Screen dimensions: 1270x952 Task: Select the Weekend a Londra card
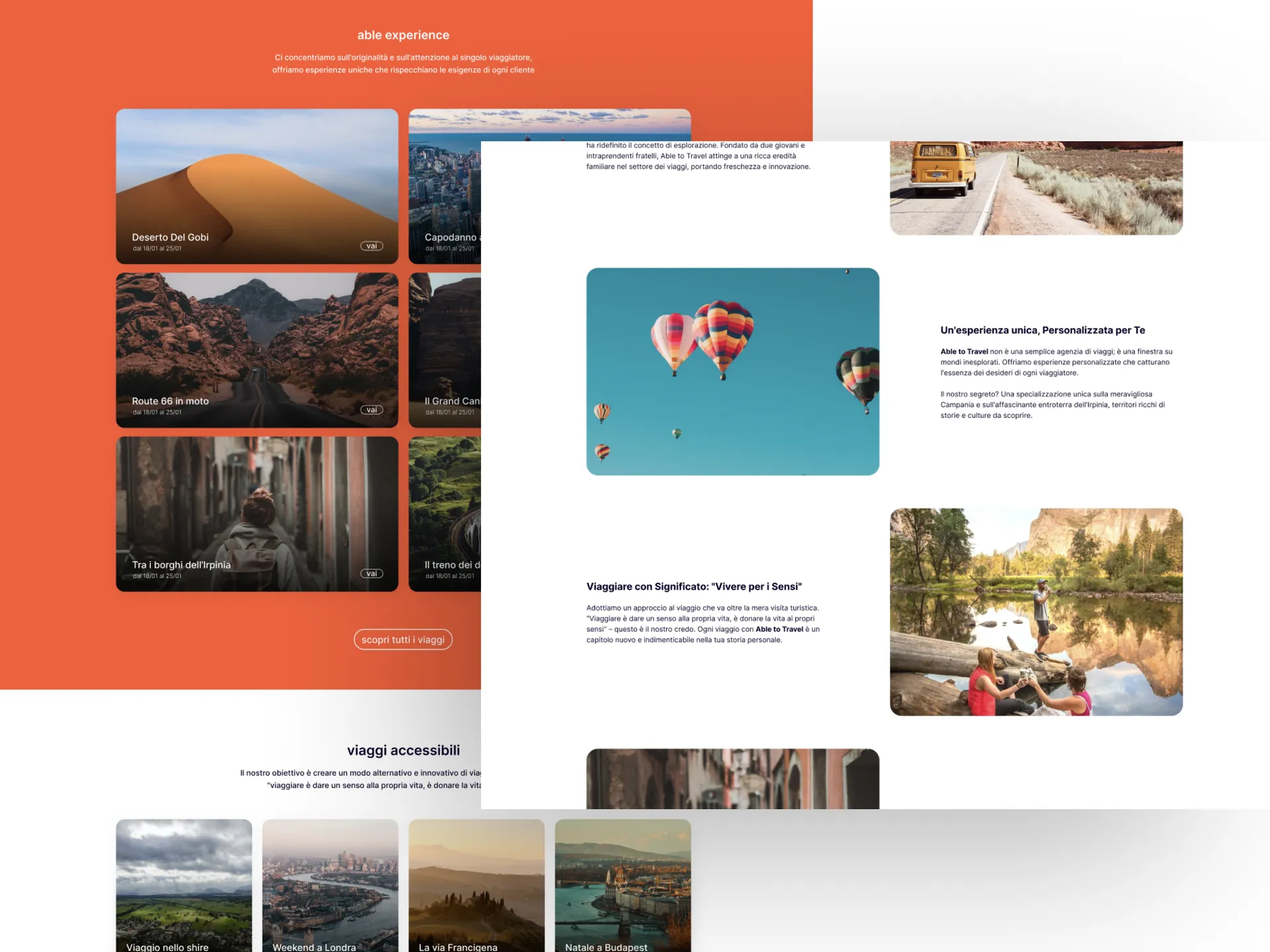click(x=330, y=886)
